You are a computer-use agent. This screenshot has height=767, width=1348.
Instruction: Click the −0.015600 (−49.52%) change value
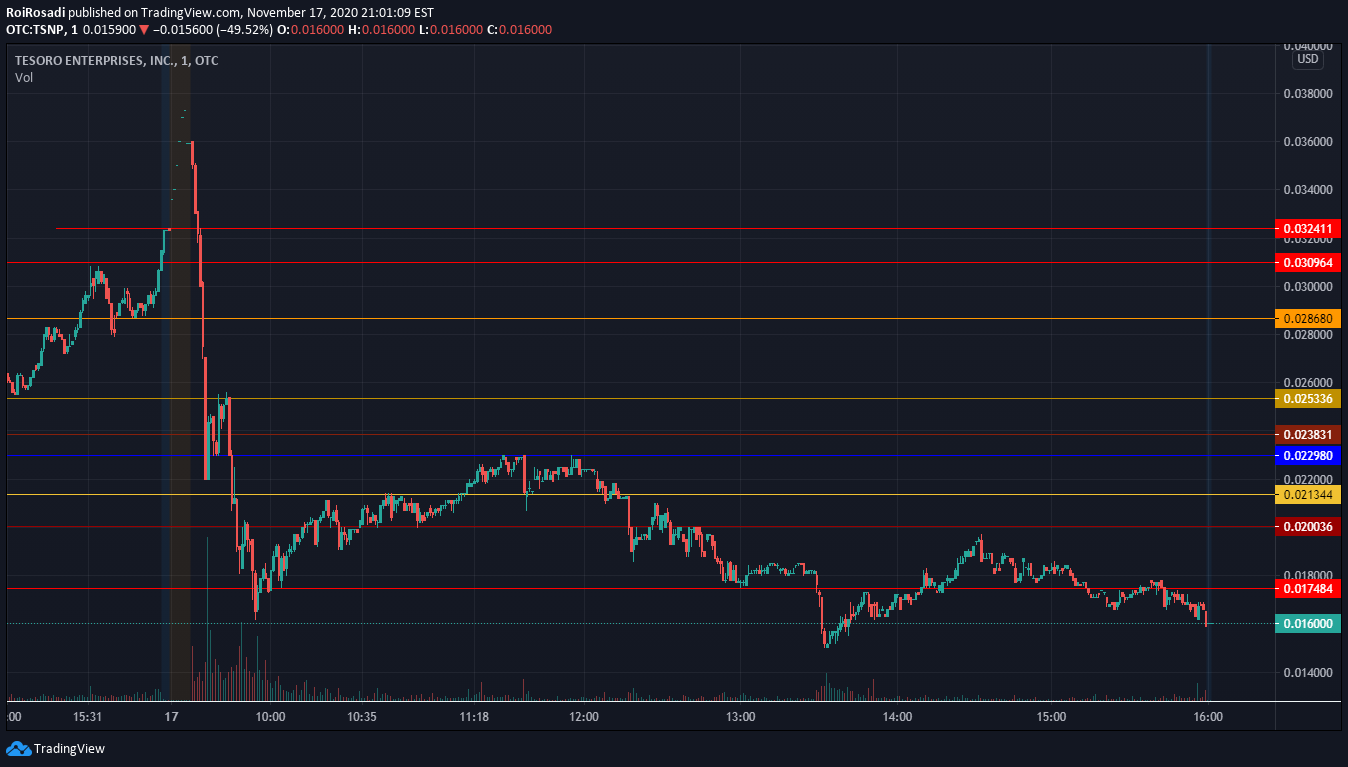click(x=213, y=30)
